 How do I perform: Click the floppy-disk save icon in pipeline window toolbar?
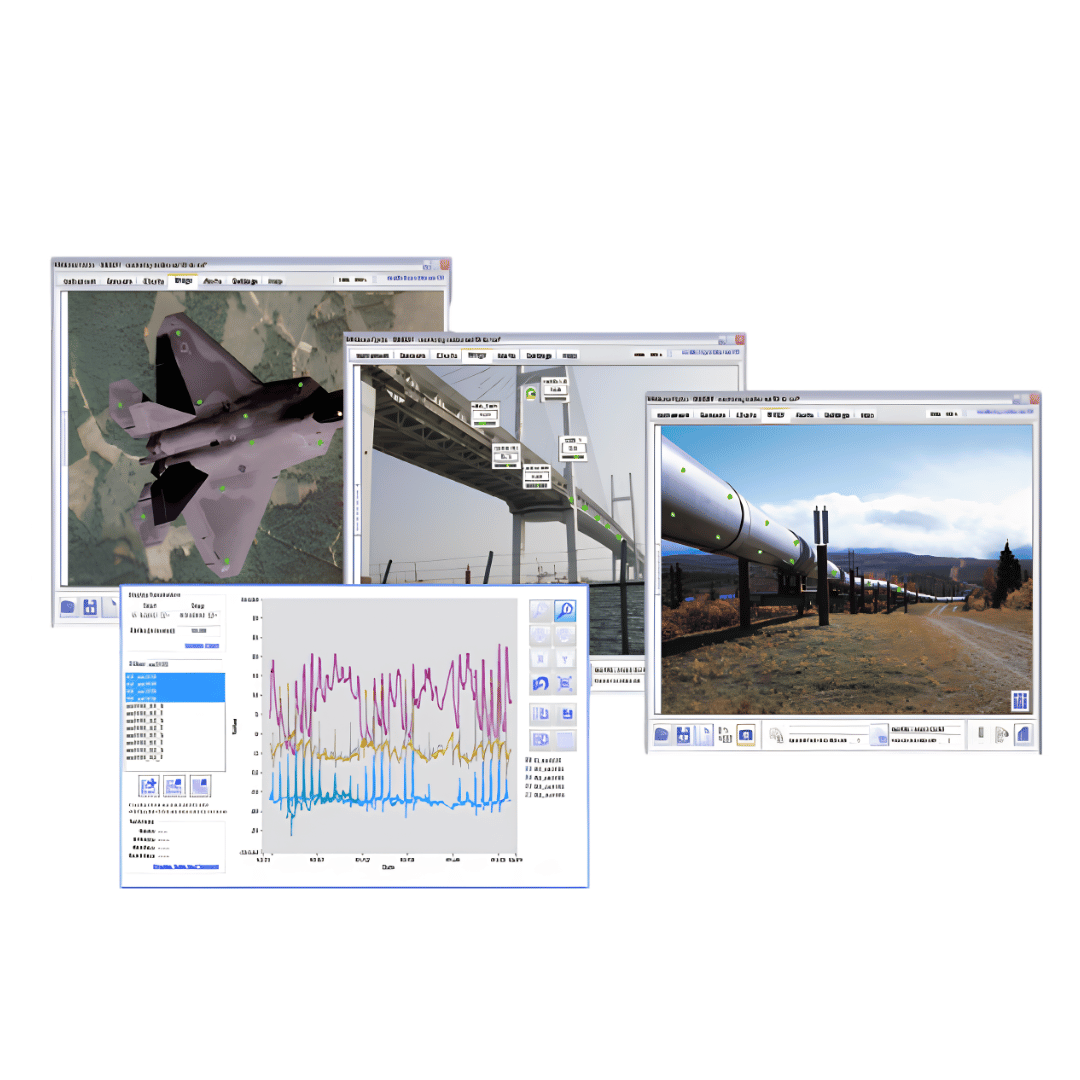coord(683,735)
